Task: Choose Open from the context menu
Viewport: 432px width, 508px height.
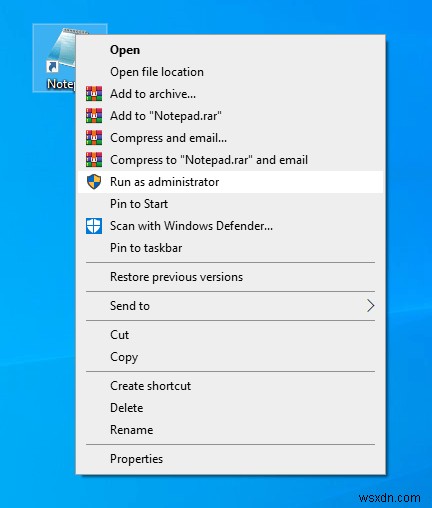Action: (230, 50)
